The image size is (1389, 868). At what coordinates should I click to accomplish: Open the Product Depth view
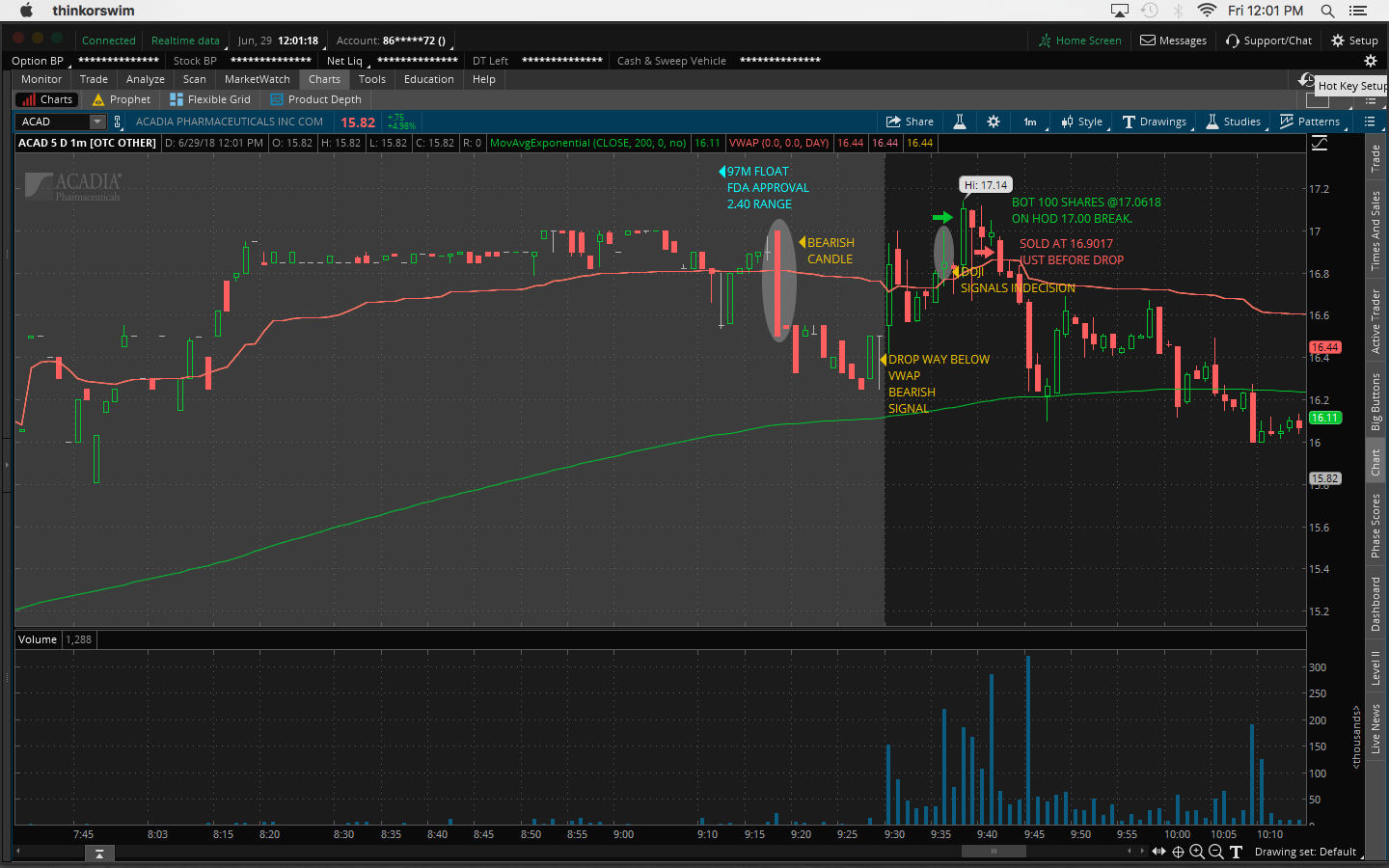316,99
